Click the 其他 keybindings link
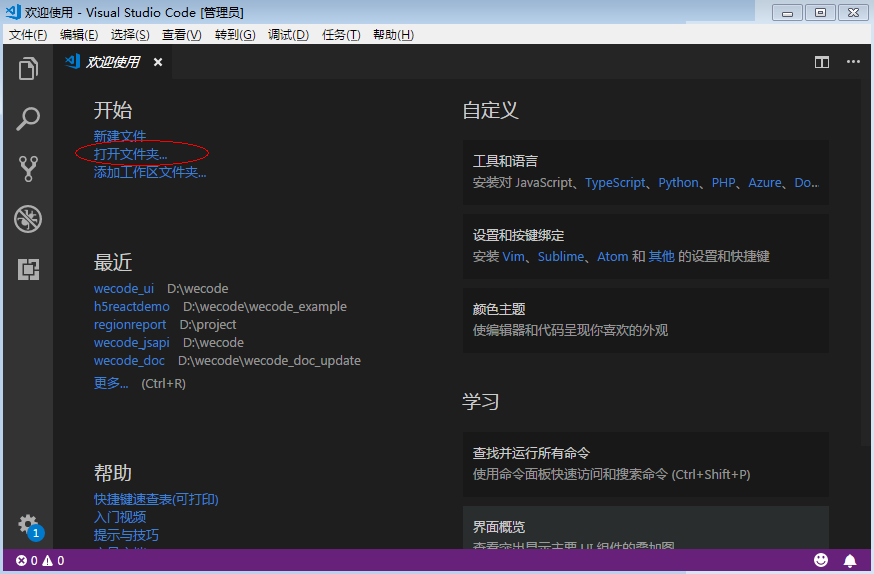Viewport: 874px width, 574px height. [x=661, y=256]
